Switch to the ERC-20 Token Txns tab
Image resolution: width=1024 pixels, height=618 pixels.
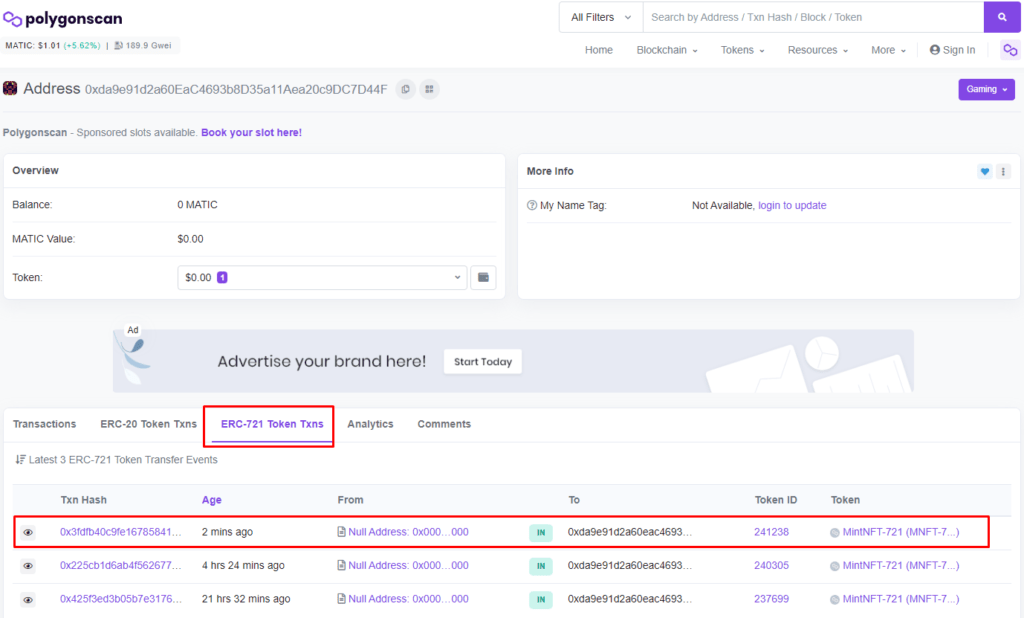pos(148,424)
